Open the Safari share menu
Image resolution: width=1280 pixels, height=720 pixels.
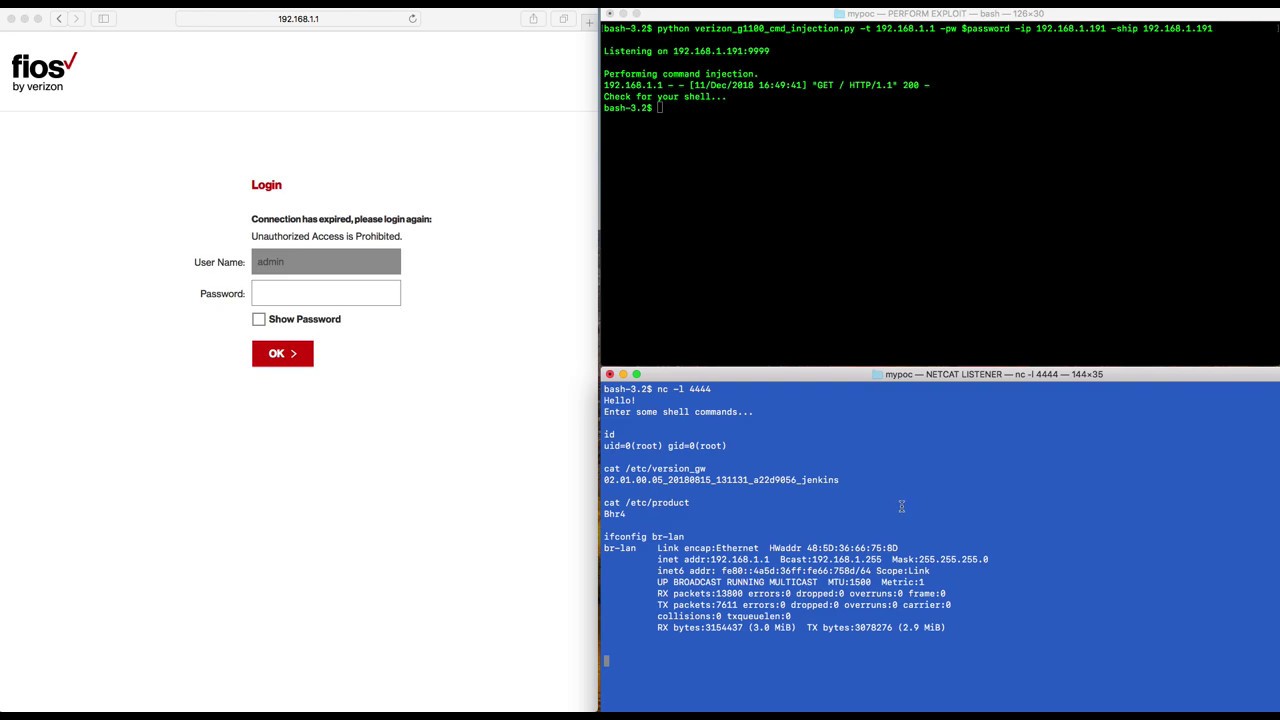point(533,19)
